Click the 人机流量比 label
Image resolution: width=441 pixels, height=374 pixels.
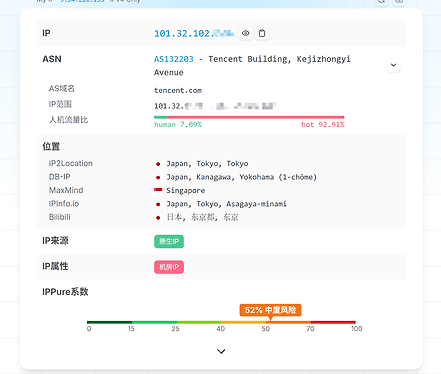coord(68,120)
